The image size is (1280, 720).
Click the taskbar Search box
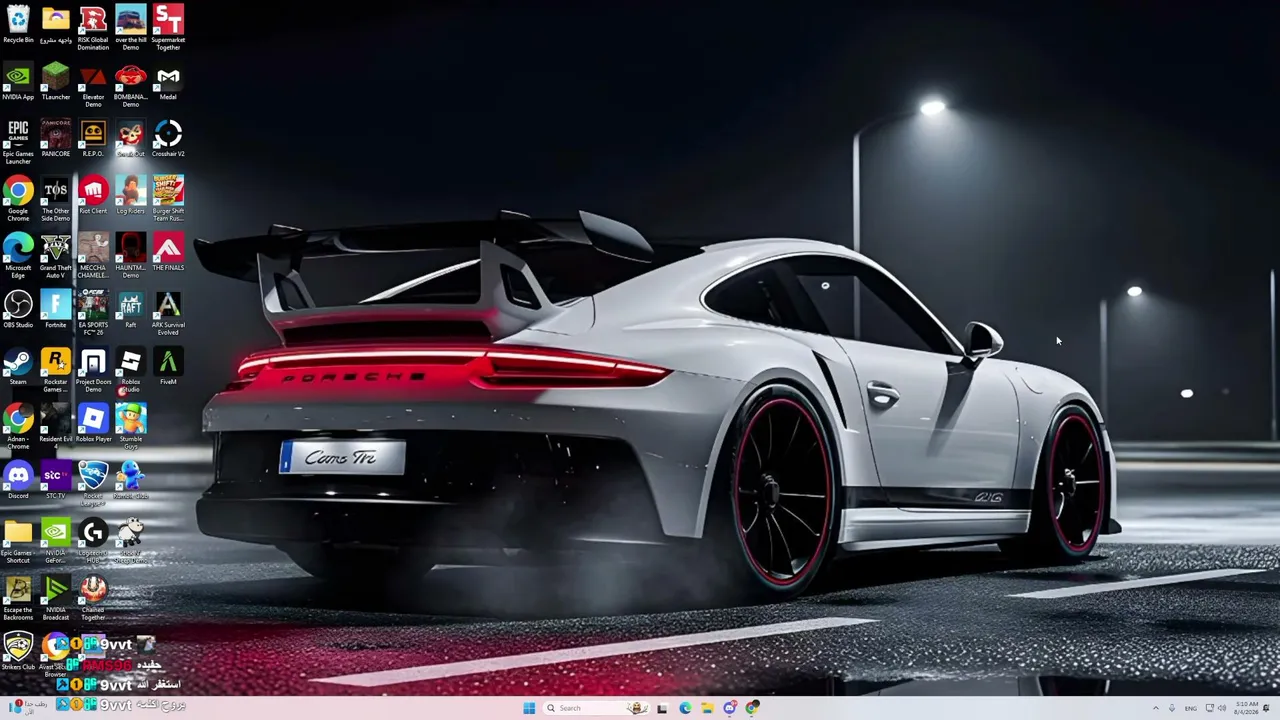(x=596, y=708)
